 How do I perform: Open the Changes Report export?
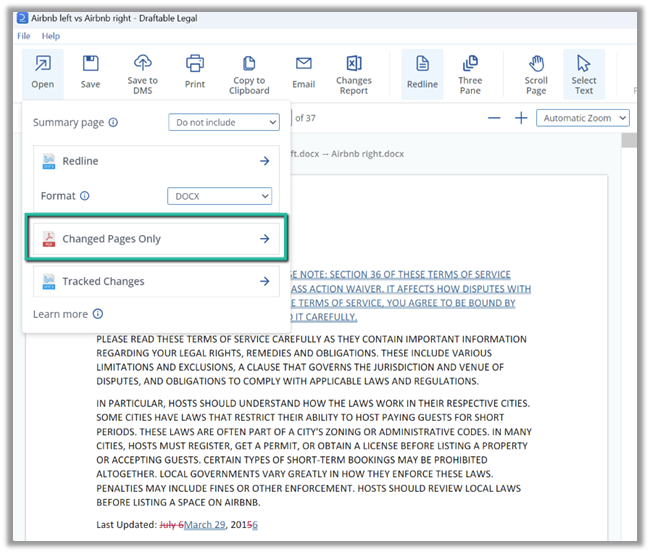point(354,74)
